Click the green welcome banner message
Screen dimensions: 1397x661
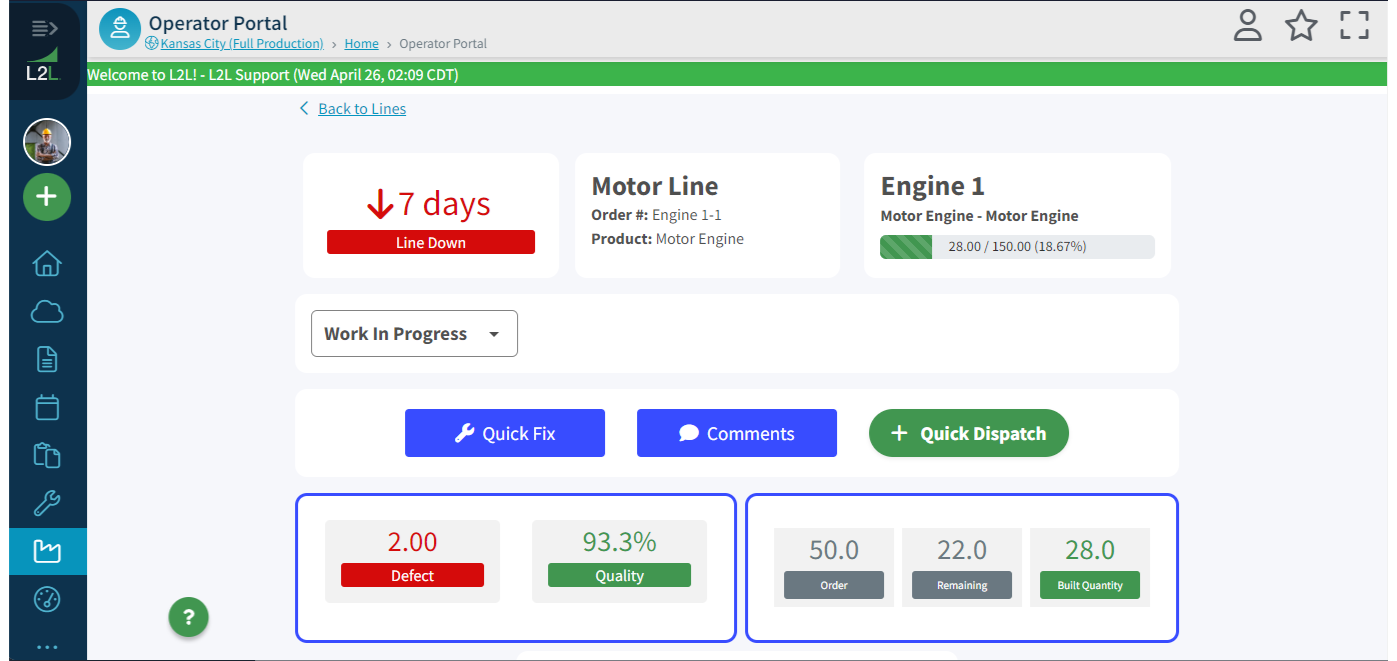coord(273,75)
